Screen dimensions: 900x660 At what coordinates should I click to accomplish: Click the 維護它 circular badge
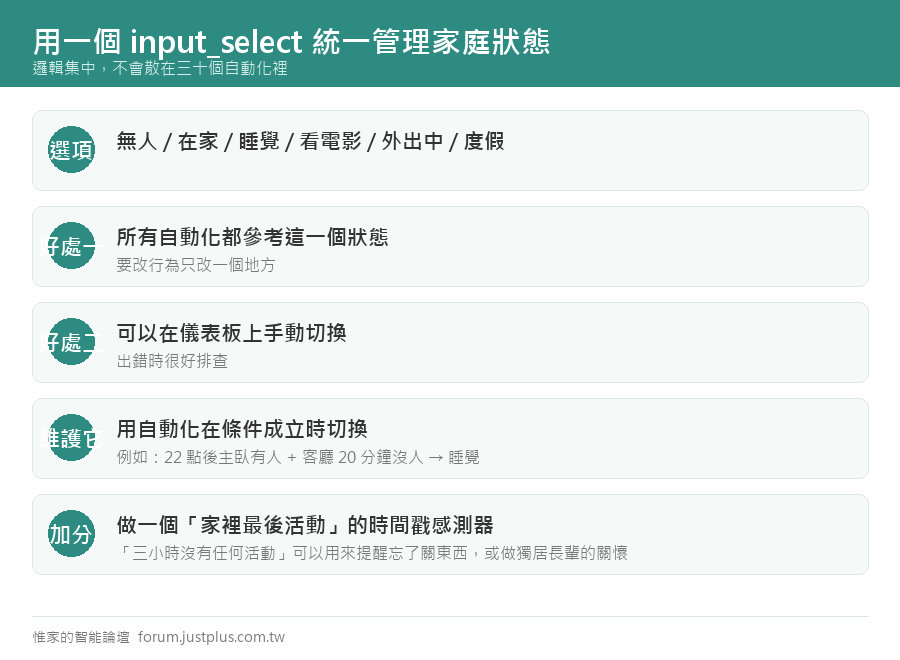coord(71,437)
